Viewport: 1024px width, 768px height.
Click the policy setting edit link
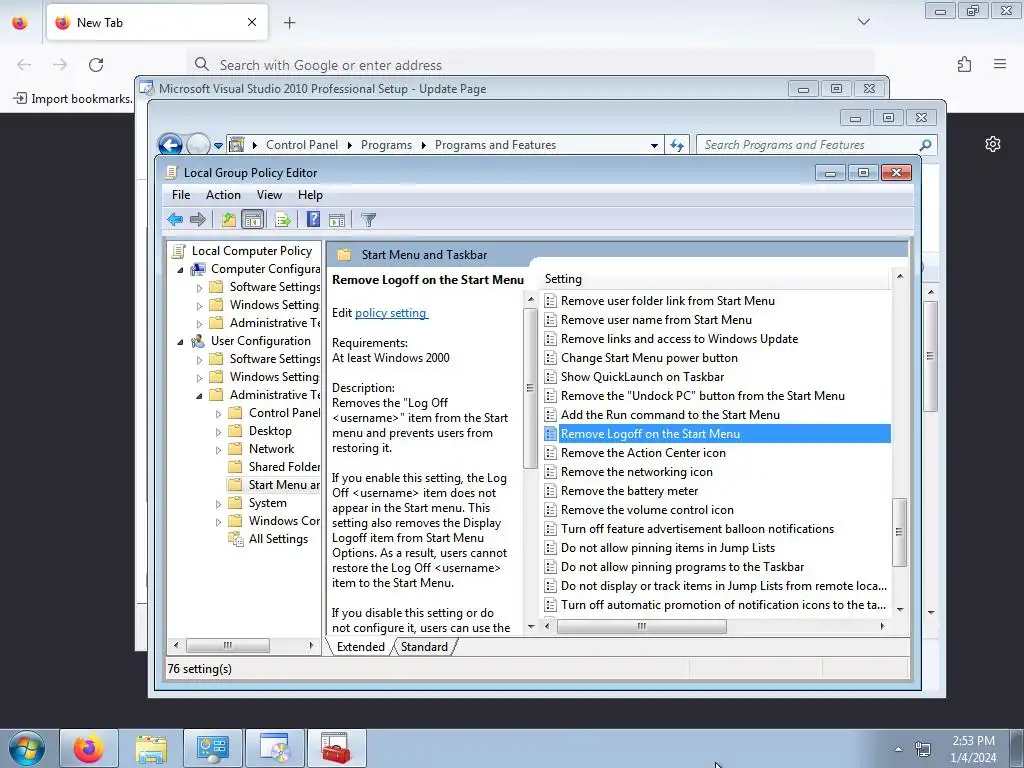pos(391,313)
